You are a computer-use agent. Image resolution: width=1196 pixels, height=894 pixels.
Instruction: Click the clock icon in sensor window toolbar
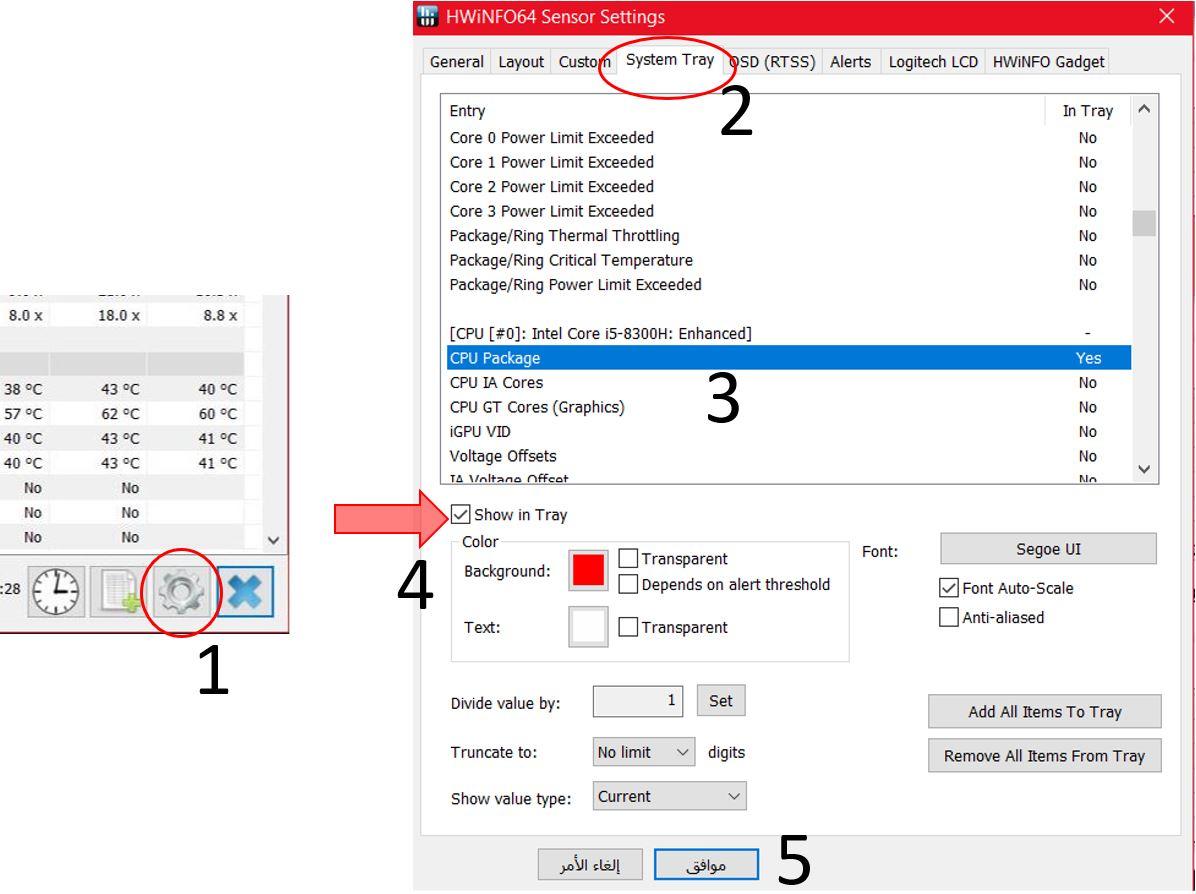(x=56, y=591)
